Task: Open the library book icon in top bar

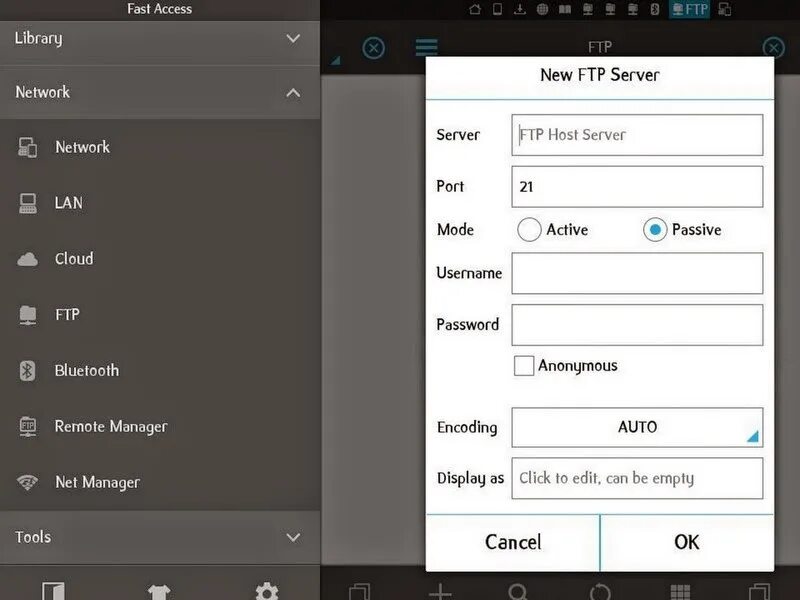Action: pyautogui.click(x=565, y=9)
